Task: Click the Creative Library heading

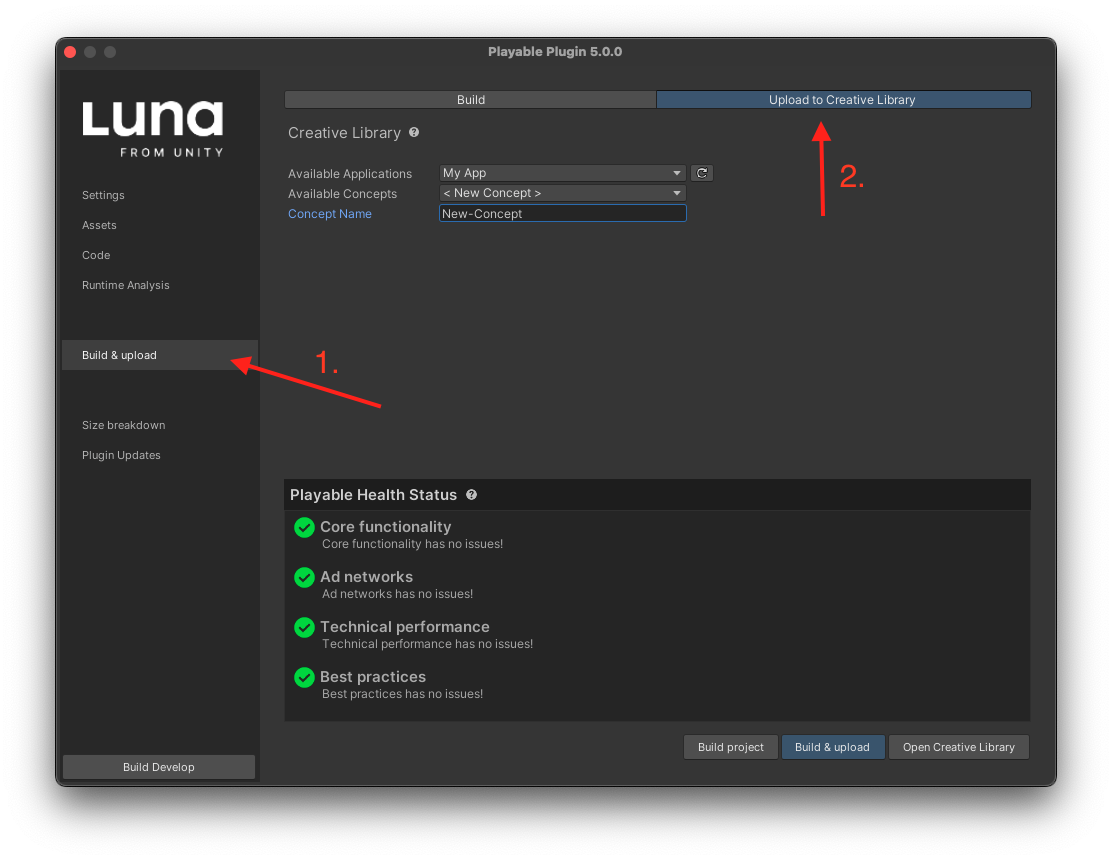Action: click(x=344, y=133)
